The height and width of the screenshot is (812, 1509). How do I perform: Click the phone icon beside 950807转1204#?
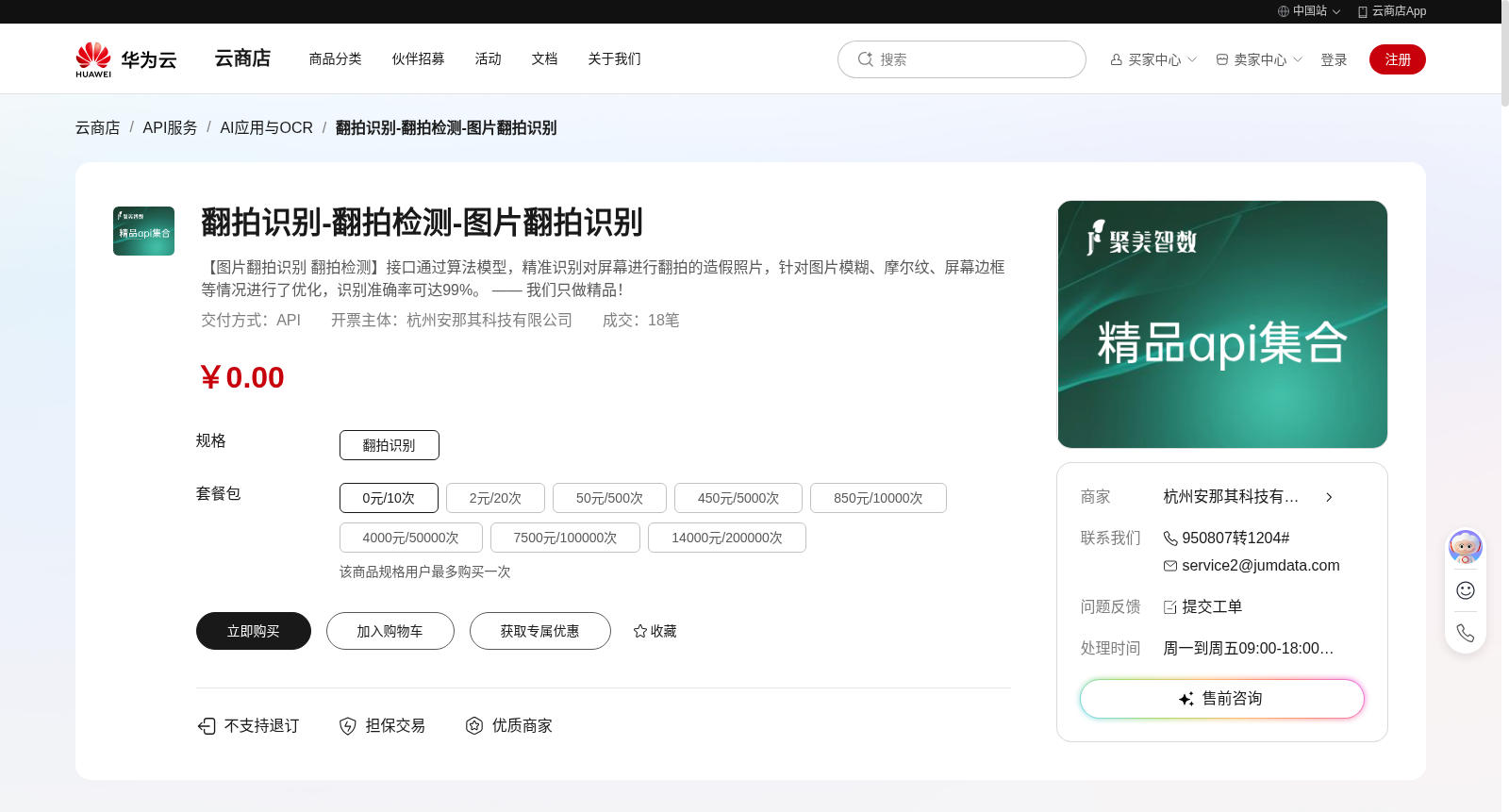click(1170, 539)
